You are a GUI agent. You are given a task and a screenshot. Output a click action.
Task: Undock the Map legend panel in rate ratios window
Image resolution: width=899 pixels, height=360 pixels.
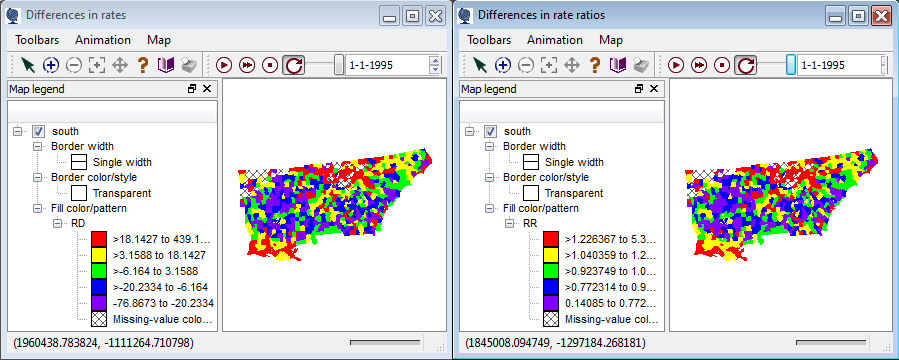[639, 89]
